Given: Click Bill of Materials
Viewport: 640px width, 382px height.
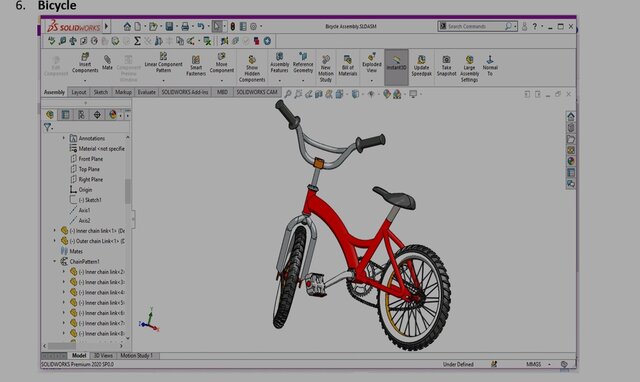Looking at the screenshot, I should [348, 66].
